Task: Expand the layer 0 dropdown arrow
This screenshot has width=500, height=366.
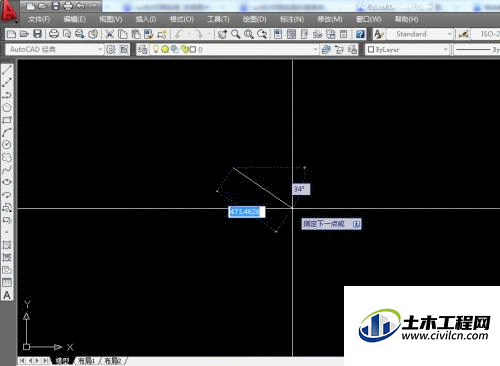Action: point(315,50)
